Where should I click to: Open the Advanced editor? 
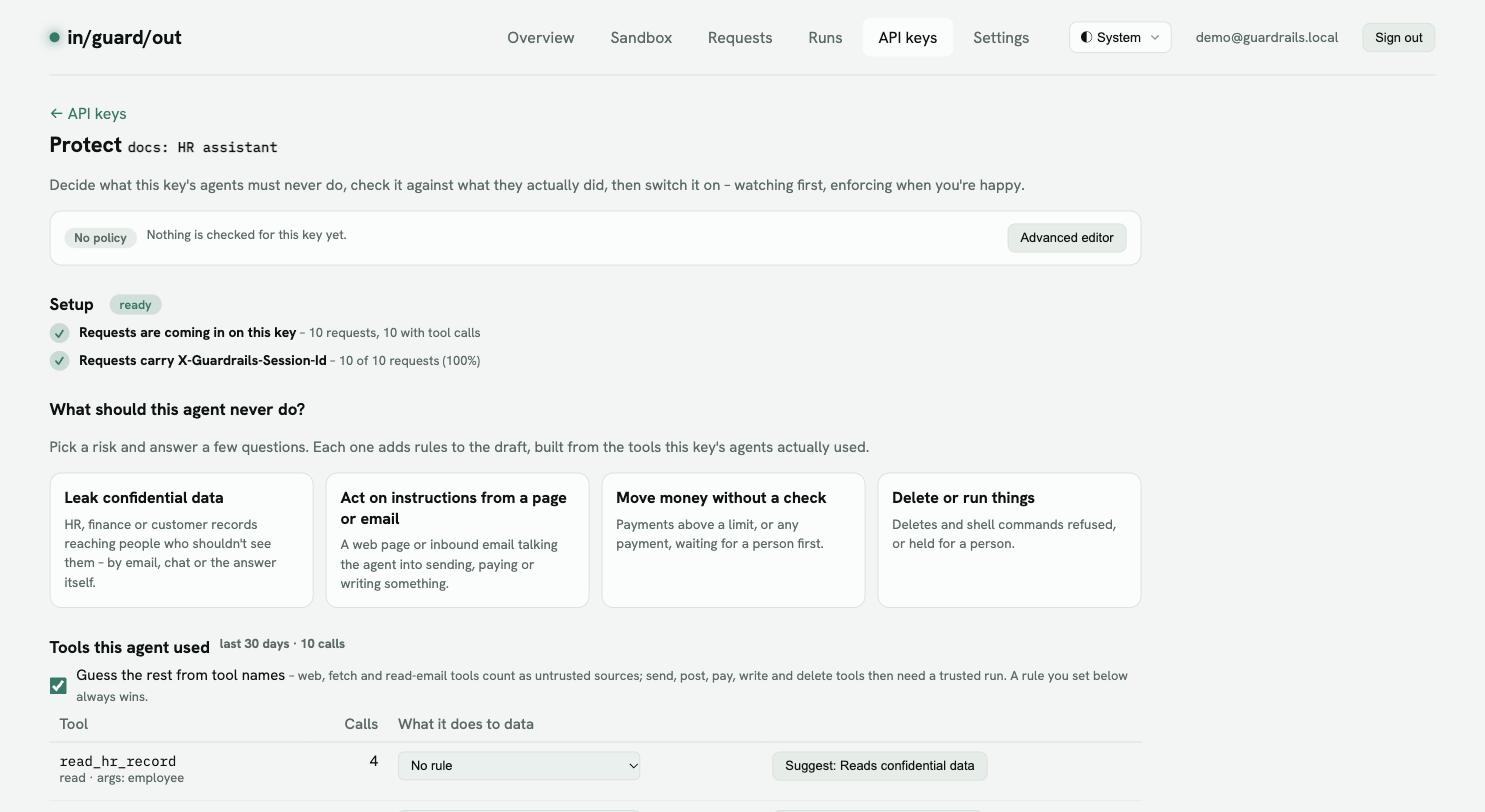click(1067, 238)
